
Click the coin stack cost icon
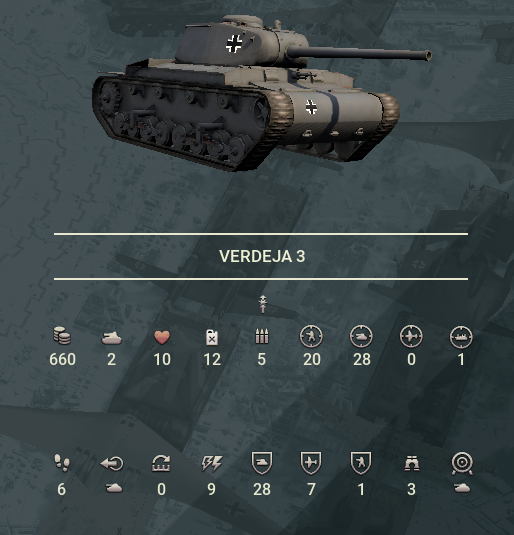point(62,336)
